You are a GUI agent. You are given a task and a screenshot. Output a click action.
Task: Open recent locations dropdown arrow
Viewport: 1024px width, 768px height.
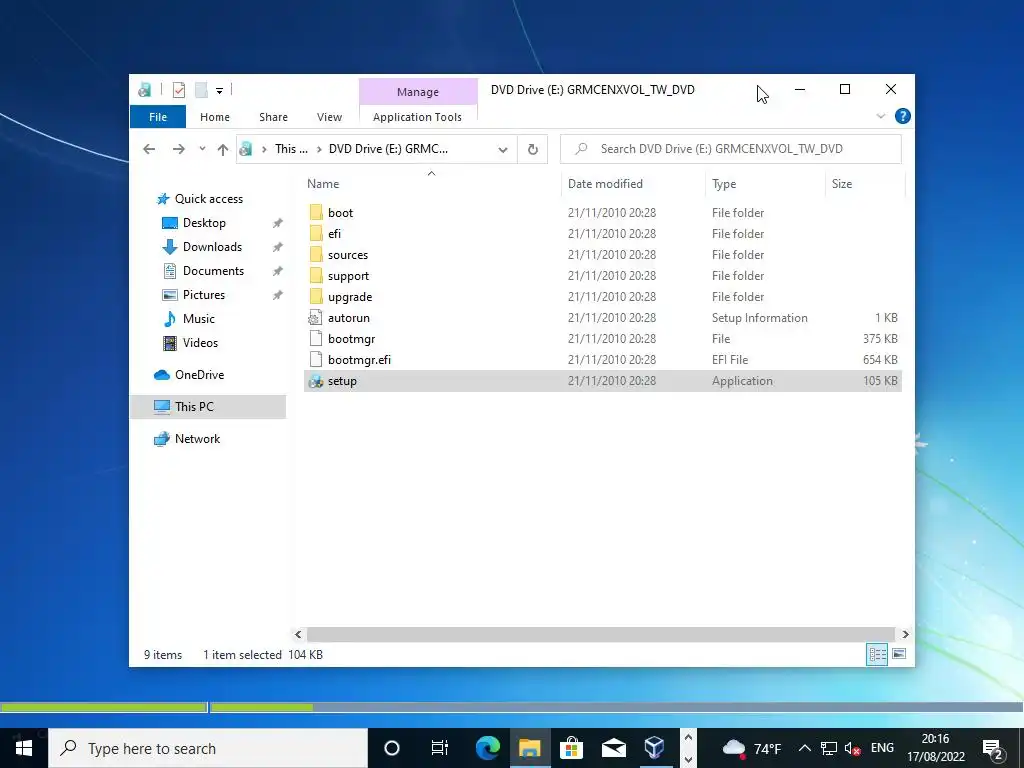[202, 149]
